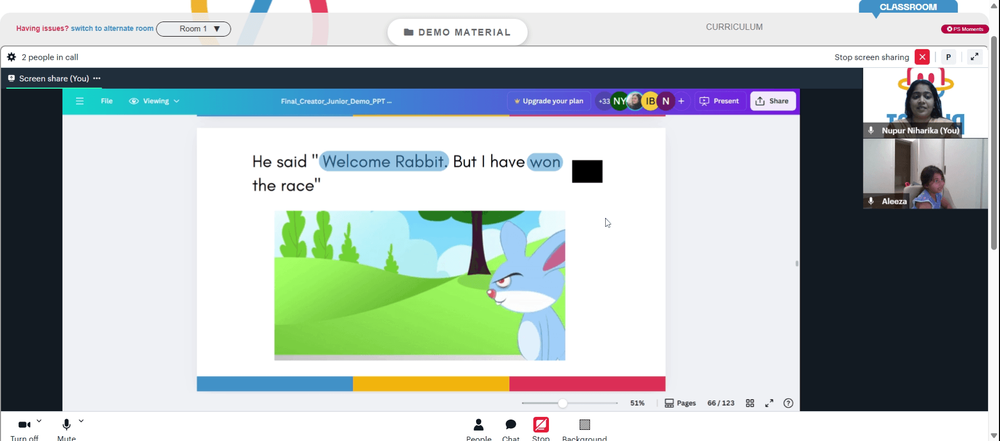Click the Upgrade your plan button
The width and height of the screenshot is (1000, 441).
pyautogui.click(x=549, y=101)
